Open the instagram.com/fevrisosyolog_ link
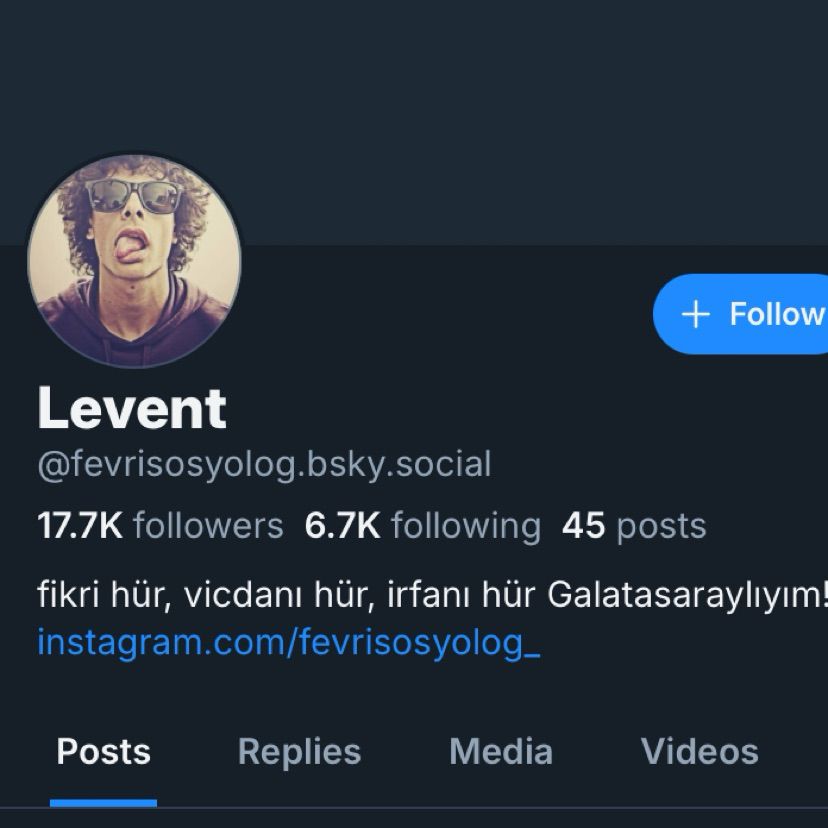Viewport: 828px width, 828px height. [288, 642]
